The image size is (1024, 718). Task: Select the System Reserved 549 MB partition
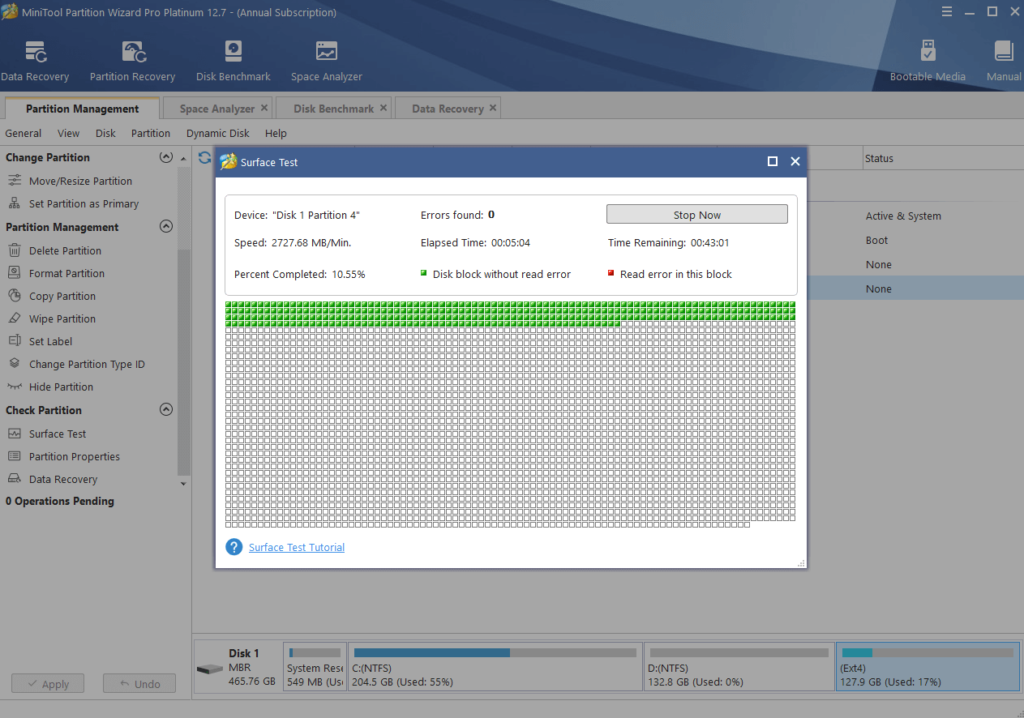point(315,666)
